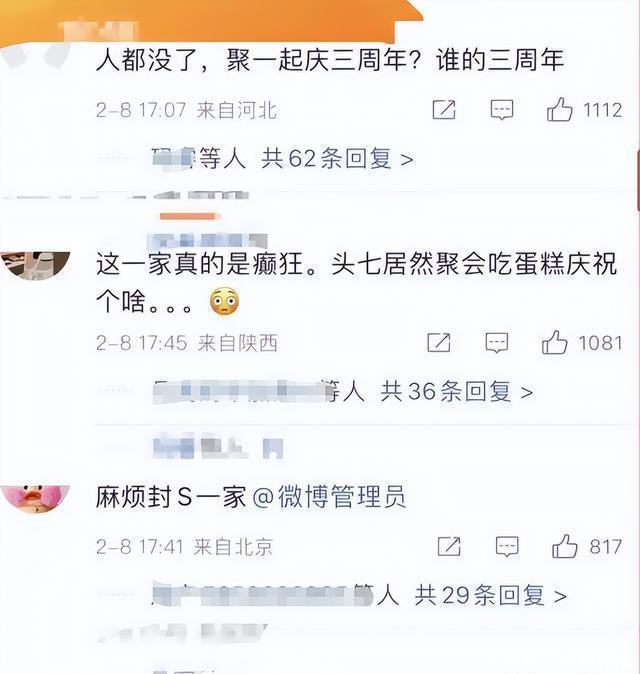Tap comment icon on the Shaanxi comment
The image size is (640, 674).
point(496,343)
